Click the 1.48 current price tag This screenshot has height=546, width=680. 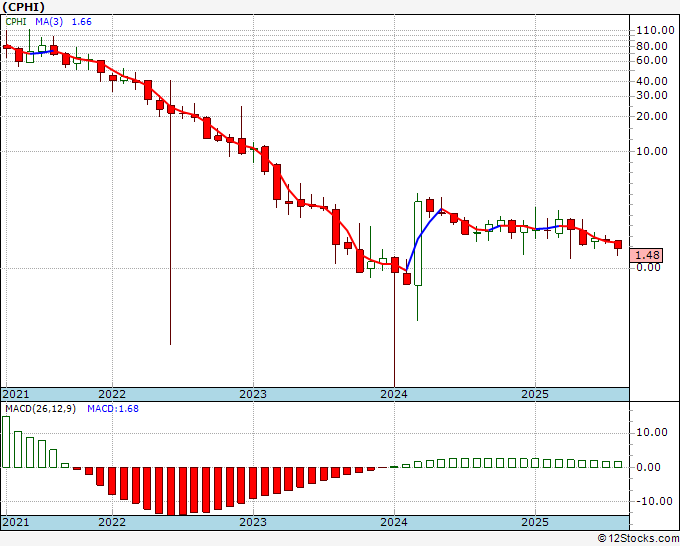click(x=646, y=255)
